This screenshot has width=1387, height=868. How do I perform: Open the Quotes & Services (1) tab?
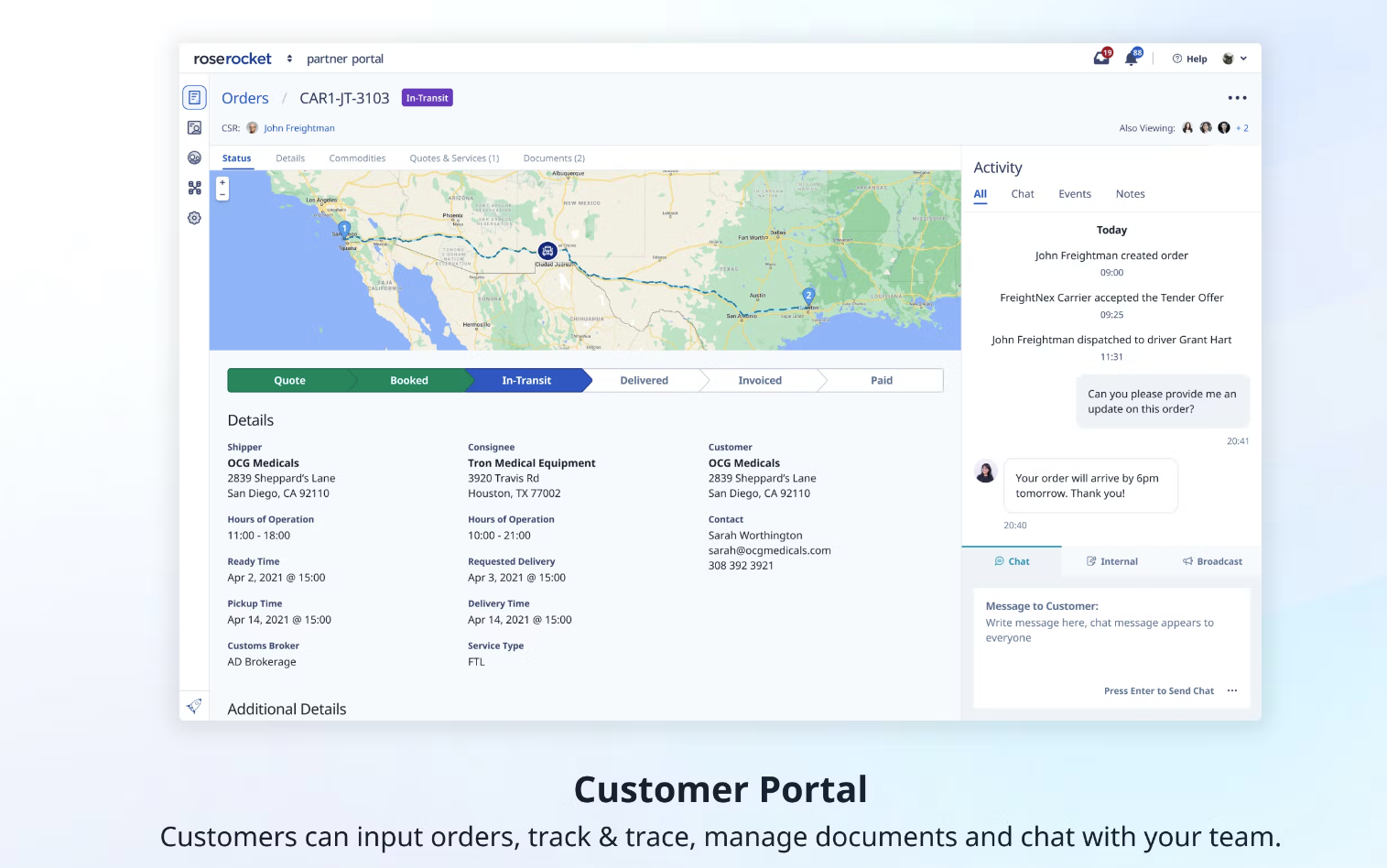[454, 158]
